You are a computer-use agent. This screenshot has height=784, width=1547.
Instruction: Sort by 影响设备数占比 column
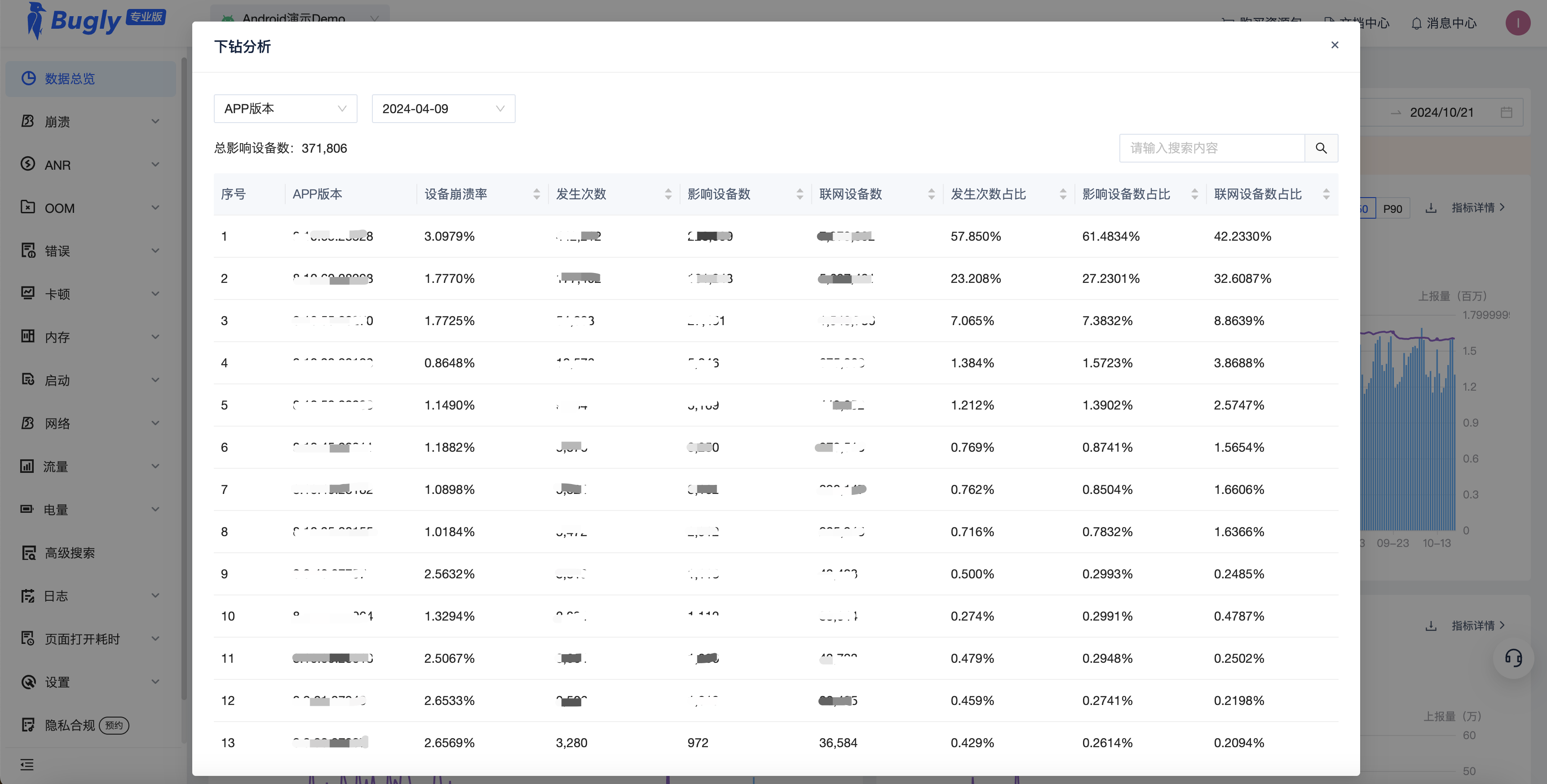point(1194,194)
